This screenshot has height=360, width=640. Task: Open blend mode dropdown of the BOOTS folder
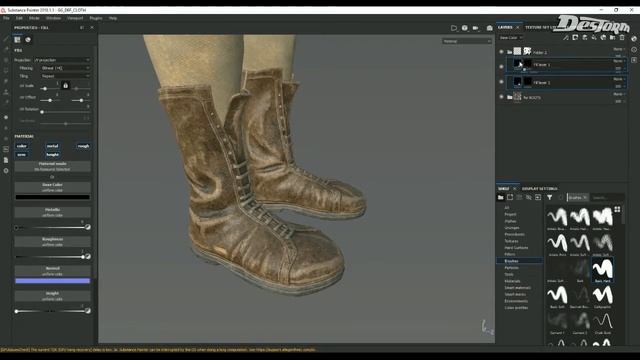pyautogui.click(x=619, y=94)
